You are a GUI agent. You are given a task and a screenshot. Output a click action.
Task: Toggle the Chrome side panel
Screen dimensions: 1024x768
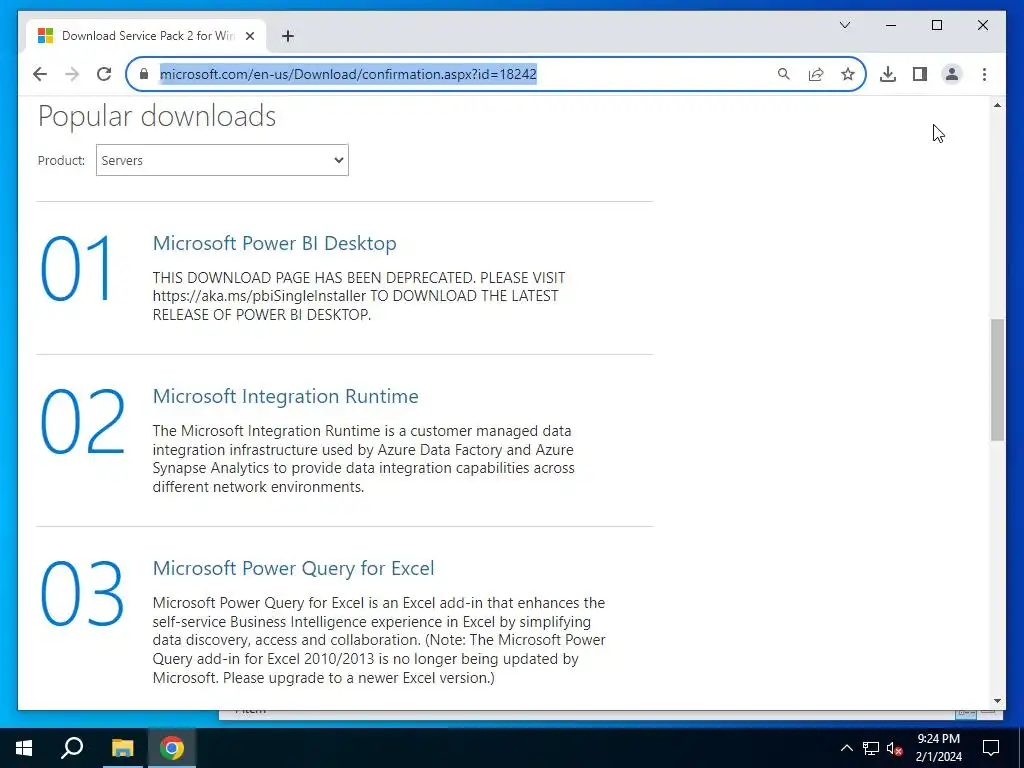click(x=920, y=74)
